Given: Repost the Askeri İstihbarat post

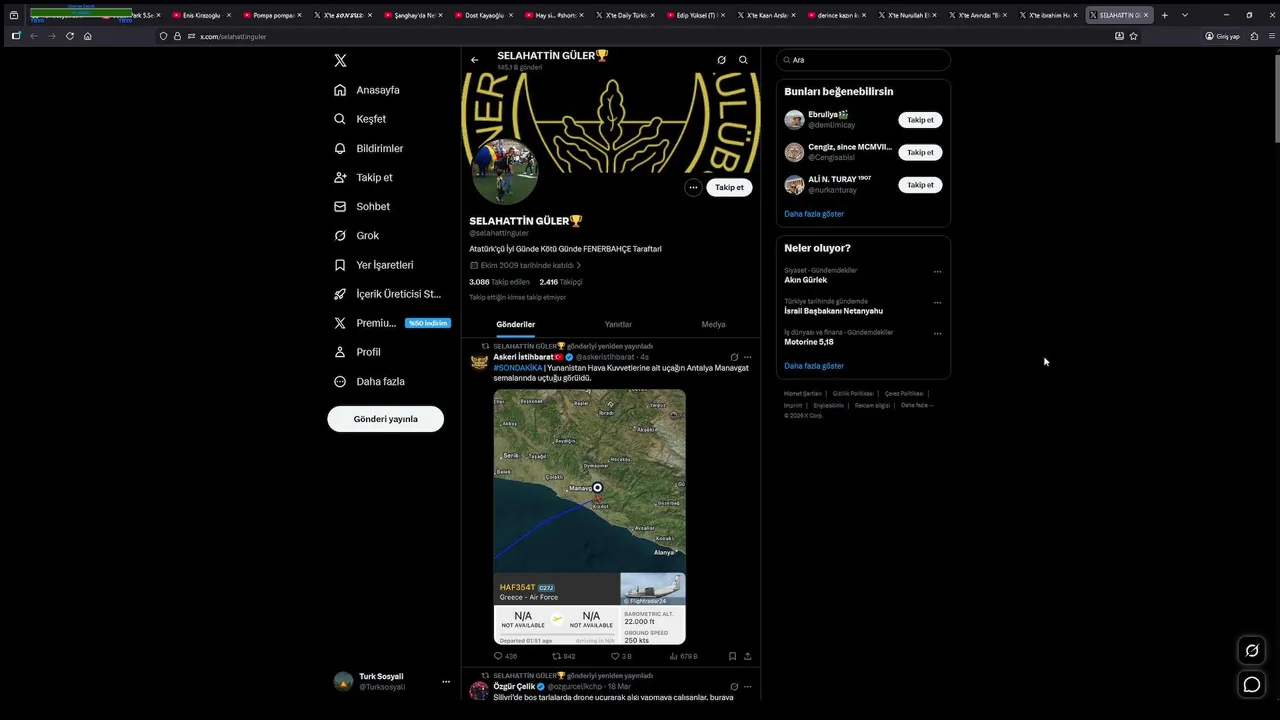Looking at the screenshot, I should click(564, 656).
